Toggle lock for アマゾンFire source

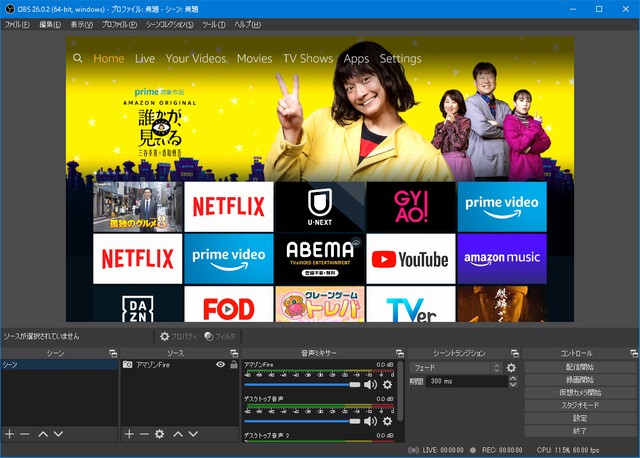234,364
